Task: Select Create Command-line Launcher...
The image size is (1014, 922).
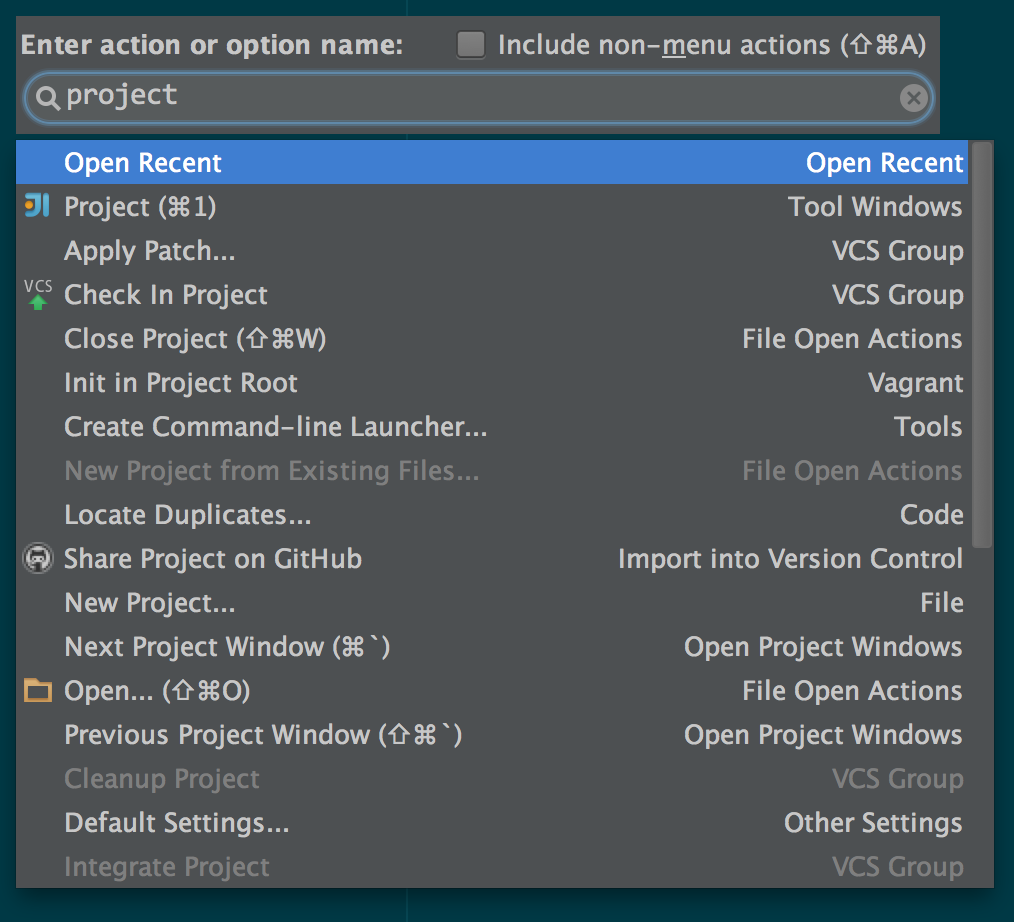Action: coord(492,426)
